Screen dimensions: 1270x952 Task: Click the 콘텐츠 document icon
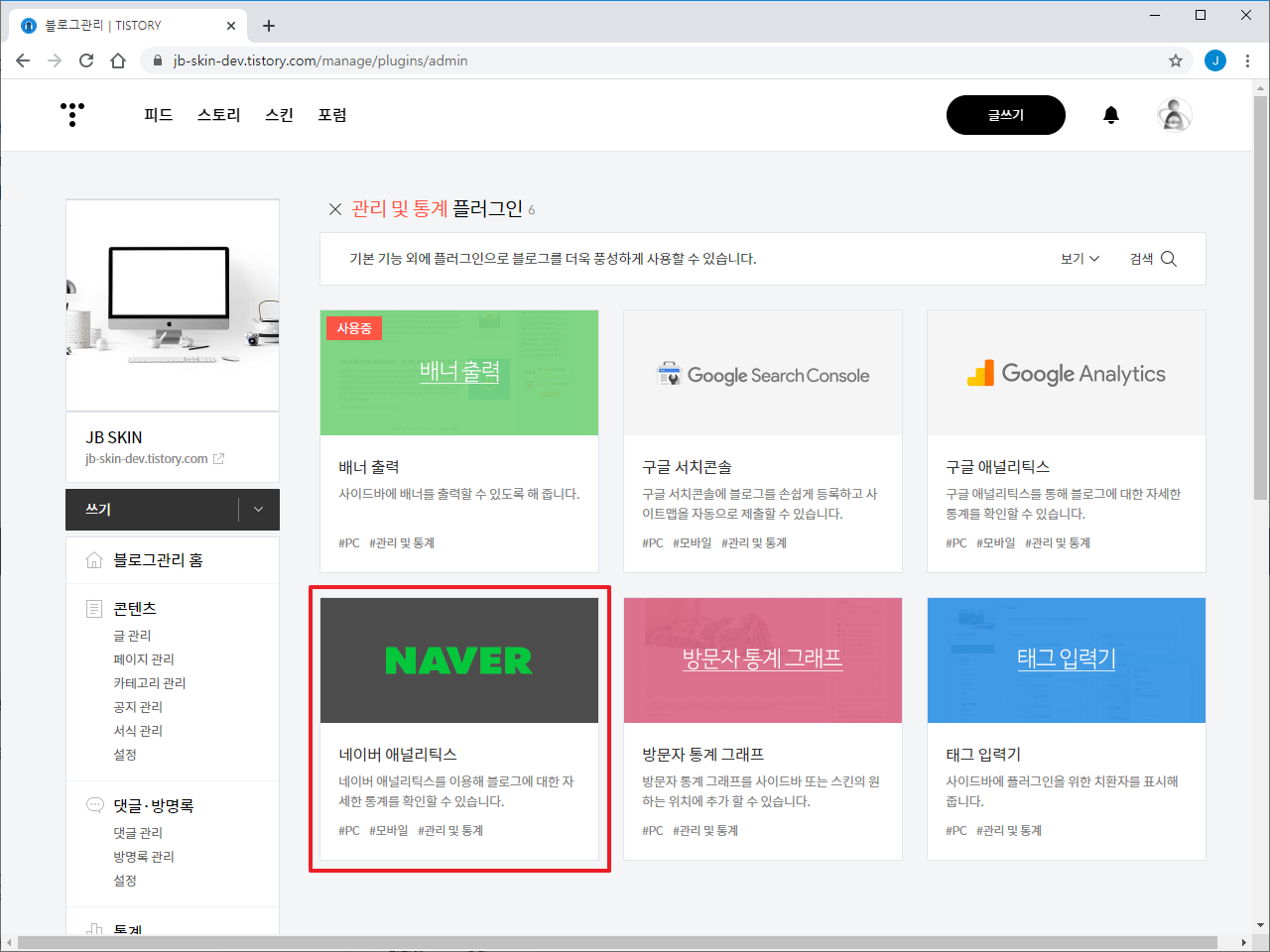click(x=94, y=609)
